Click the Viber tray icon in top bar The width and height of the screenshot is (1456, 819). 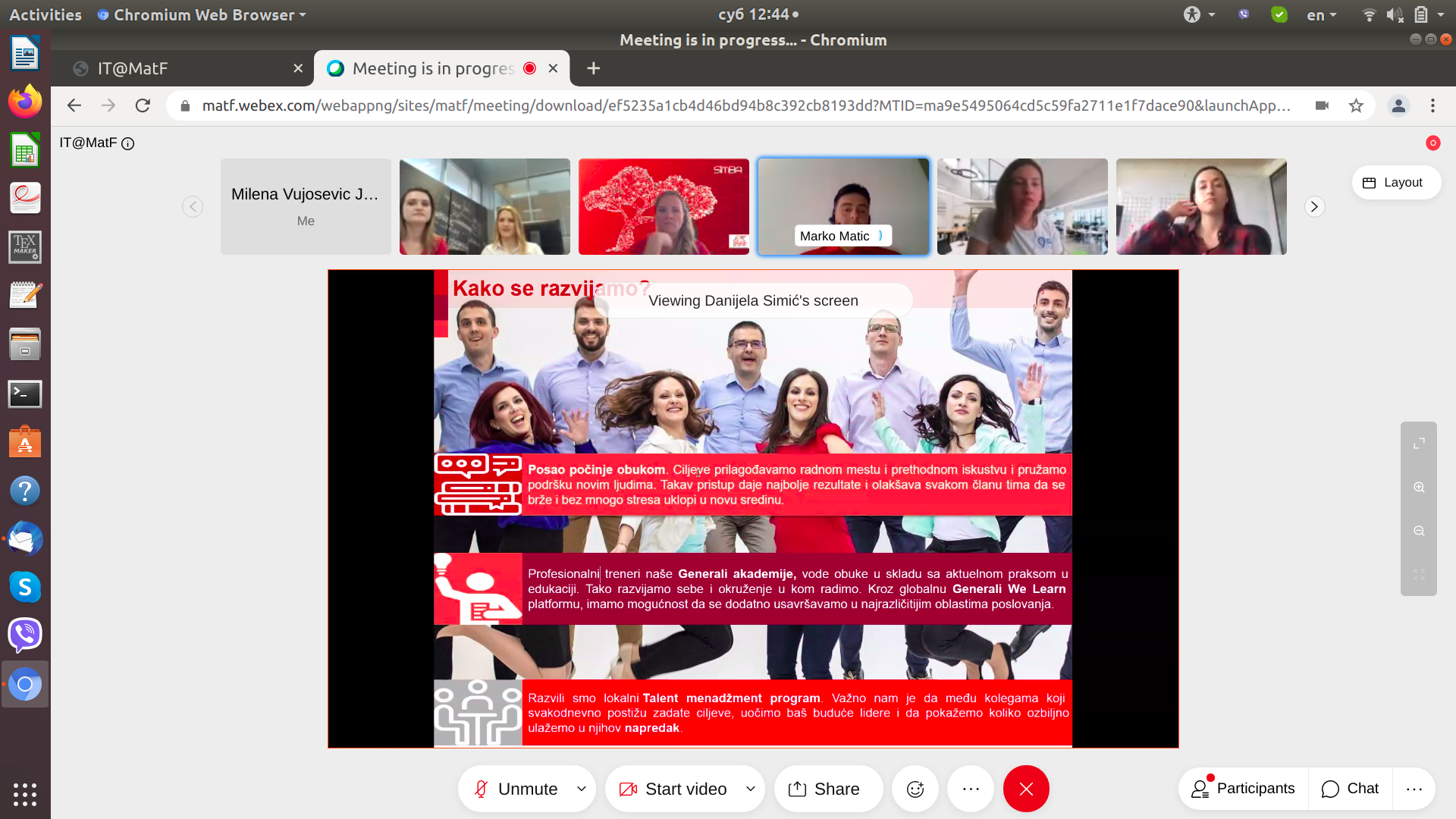[x=1244, y=14]
